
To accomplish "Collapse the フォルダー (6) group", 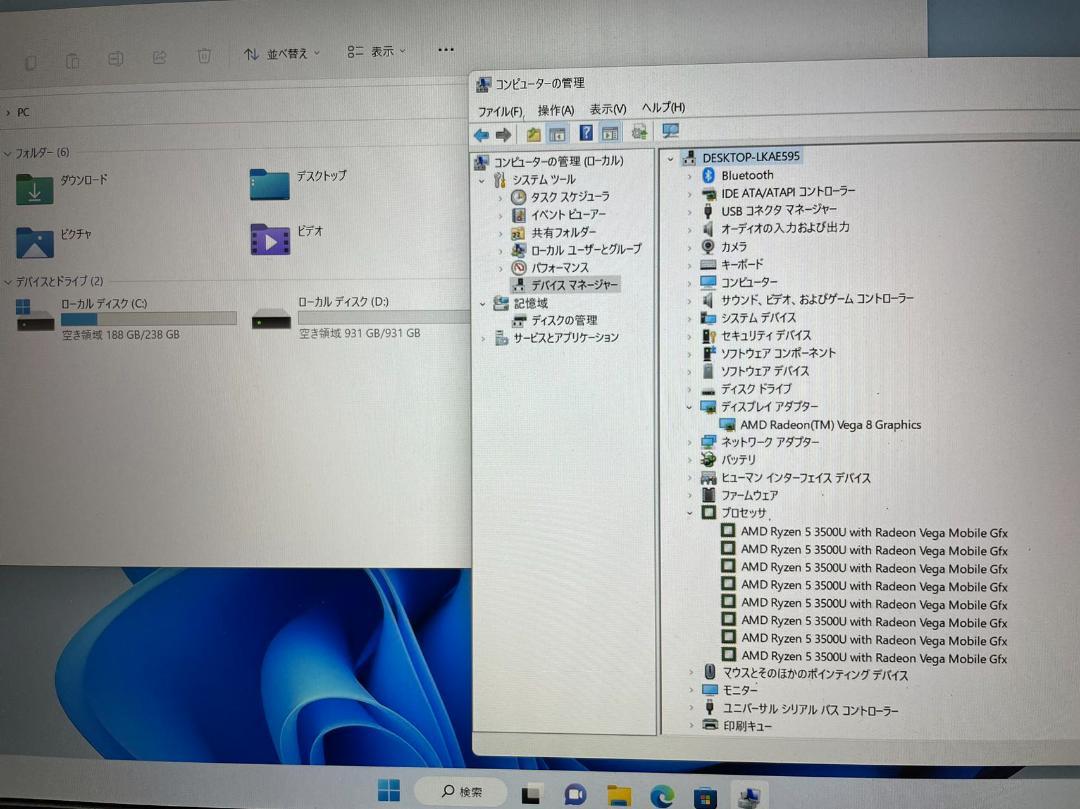I will [8, 154].
